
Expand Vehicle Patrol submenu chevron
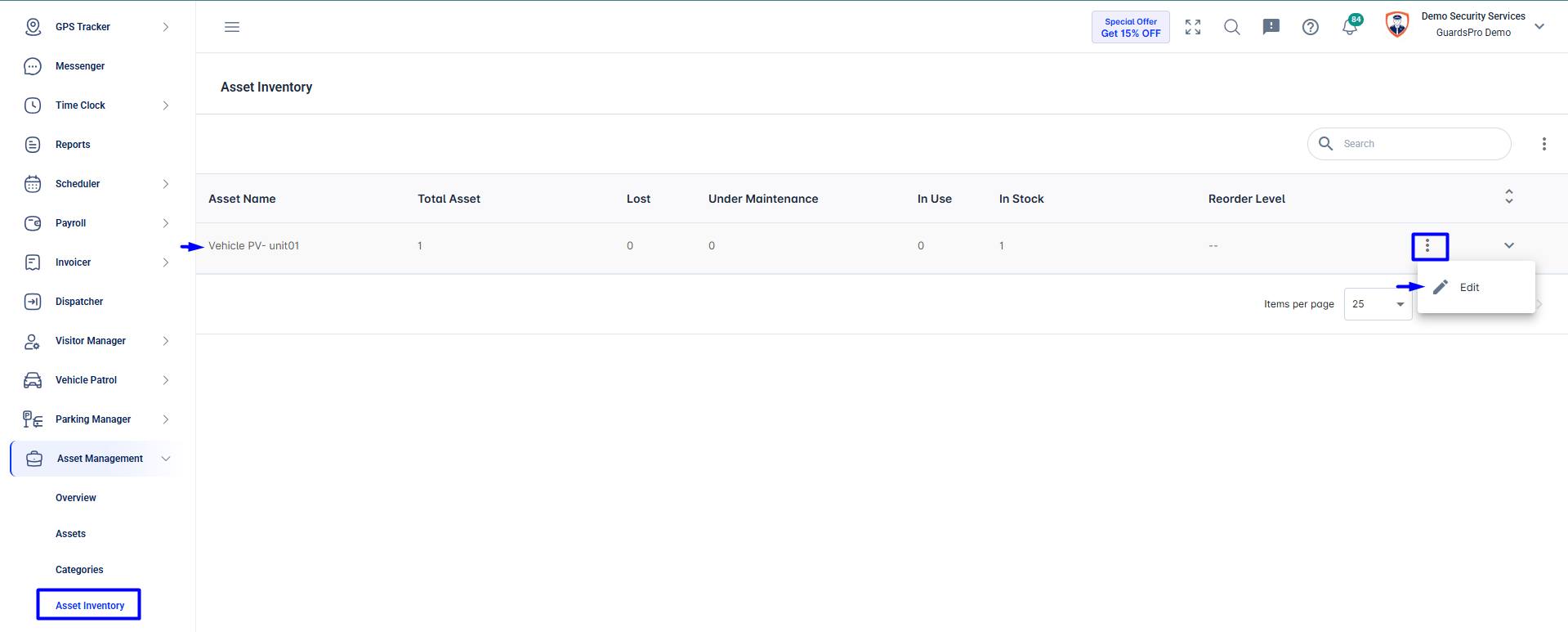(166, 380)
